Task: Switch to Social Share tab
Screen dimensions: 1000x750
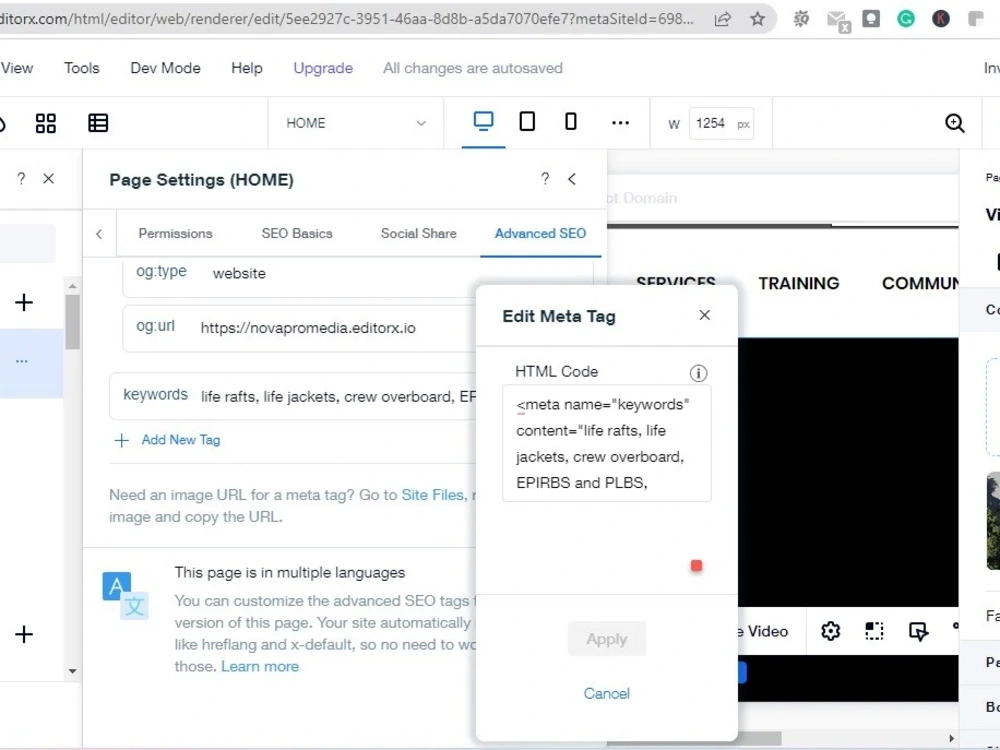Action: (418, 233)
